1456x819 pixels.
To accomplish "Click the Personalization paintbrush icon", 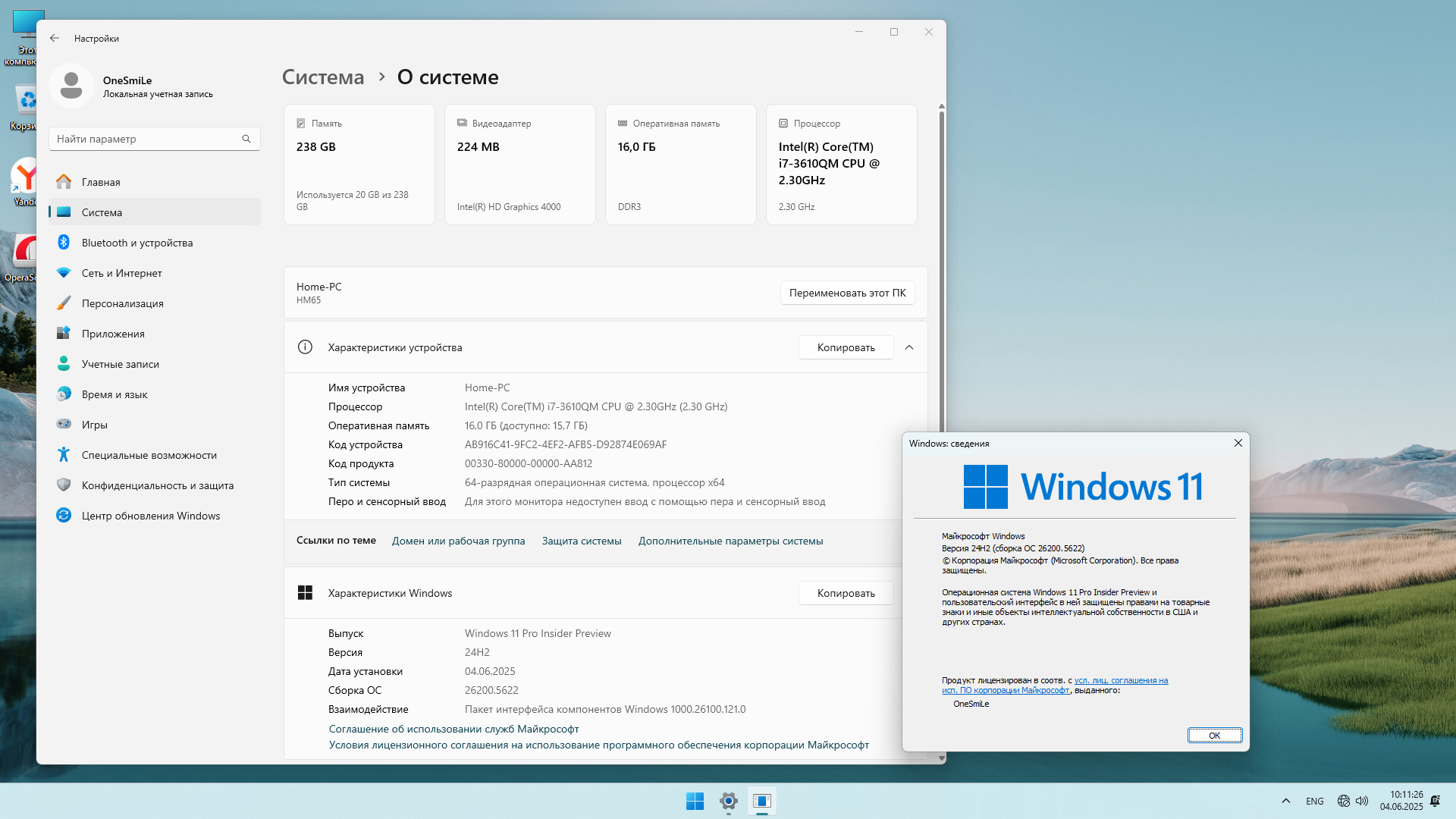I will coord(64,303).
